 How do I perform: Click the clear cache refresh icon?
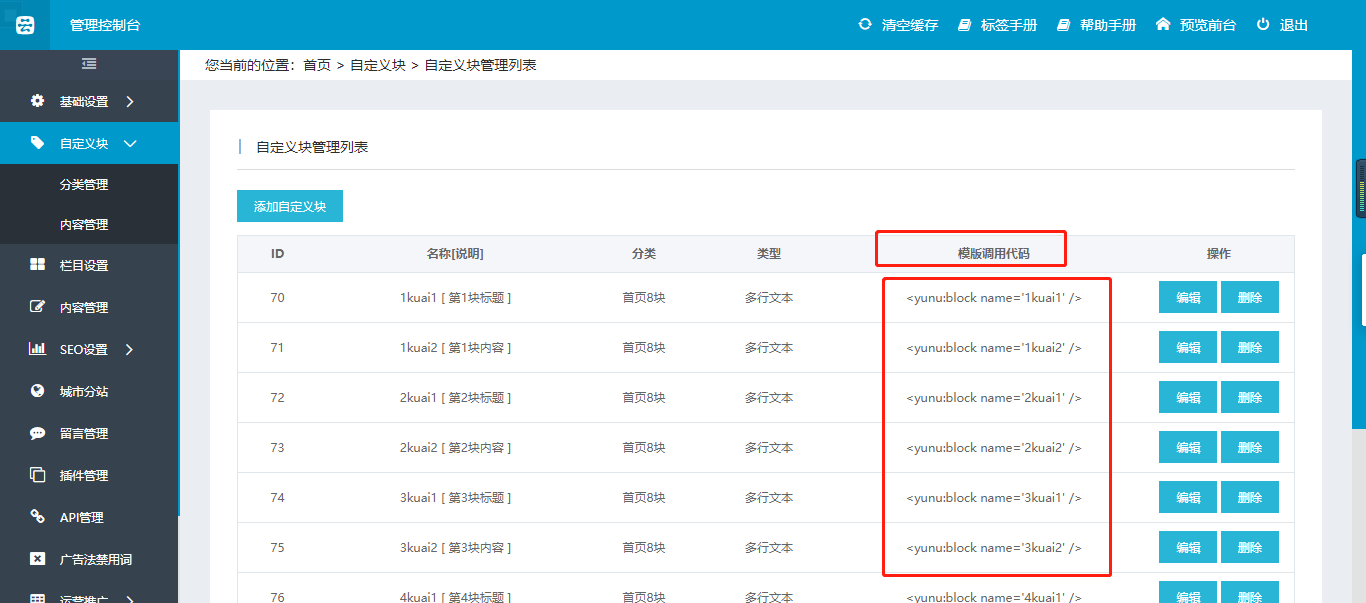[x=865, y=24]
